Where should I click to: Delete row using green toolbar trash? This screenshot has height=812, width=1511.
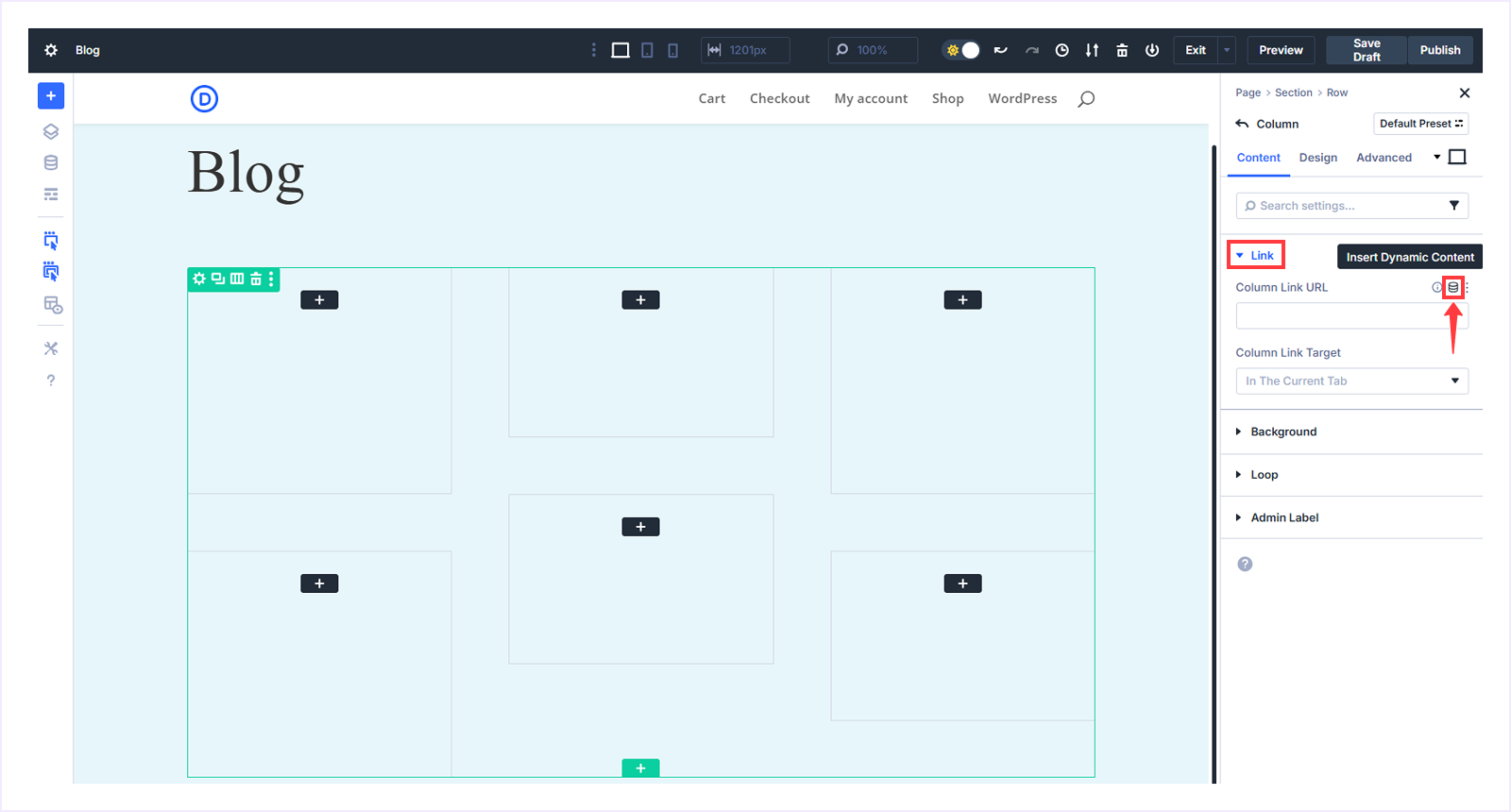click(255, 279)
